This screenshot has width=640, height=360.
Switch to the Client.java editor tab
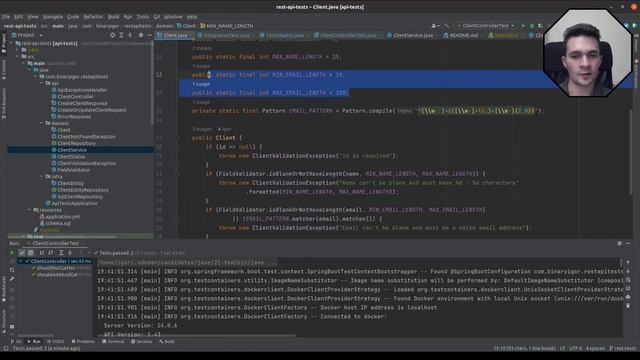coord(173,35)
